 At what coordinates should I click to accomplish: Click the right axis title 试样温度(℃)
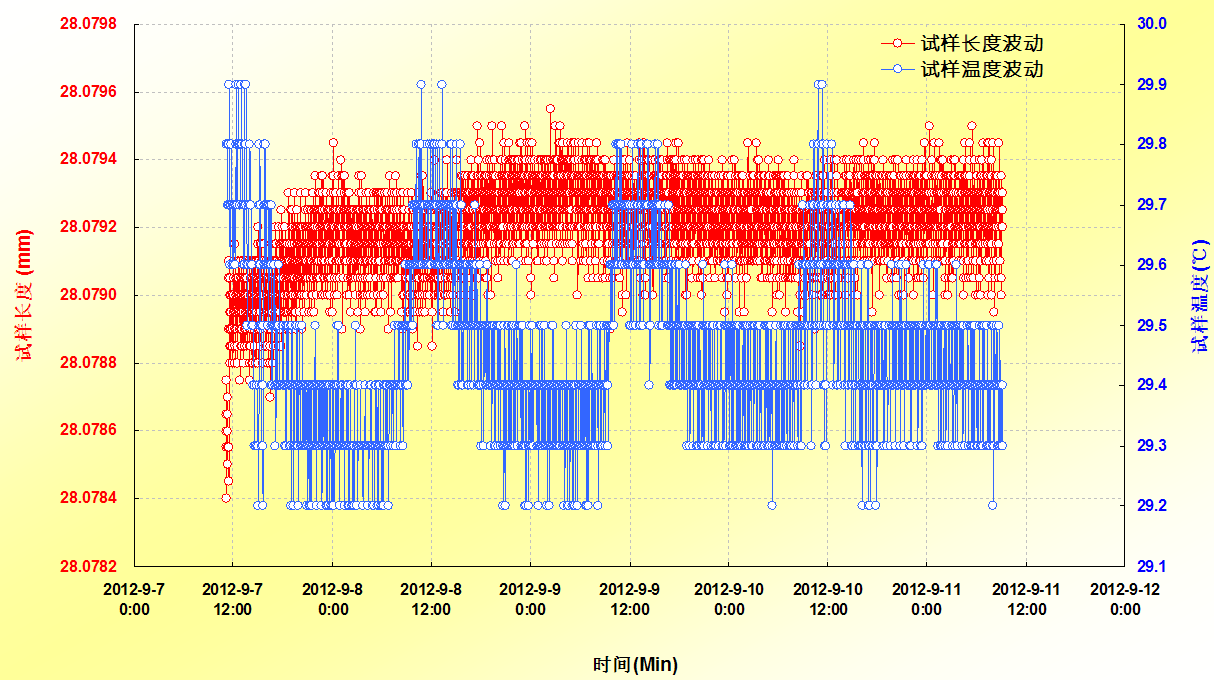[1198, 296]
